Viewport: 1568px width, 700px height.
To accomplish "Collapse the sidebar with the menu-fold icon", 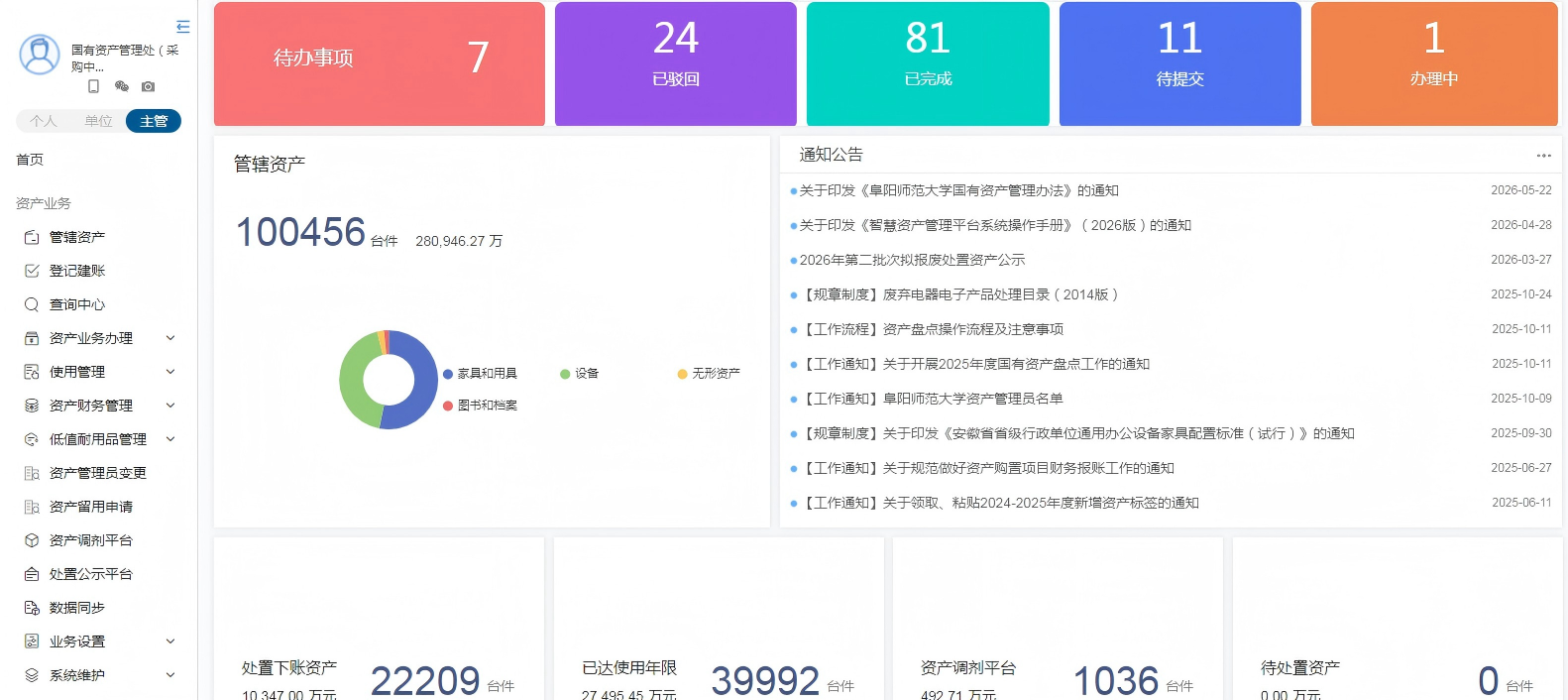I will [x=182, y=27].
